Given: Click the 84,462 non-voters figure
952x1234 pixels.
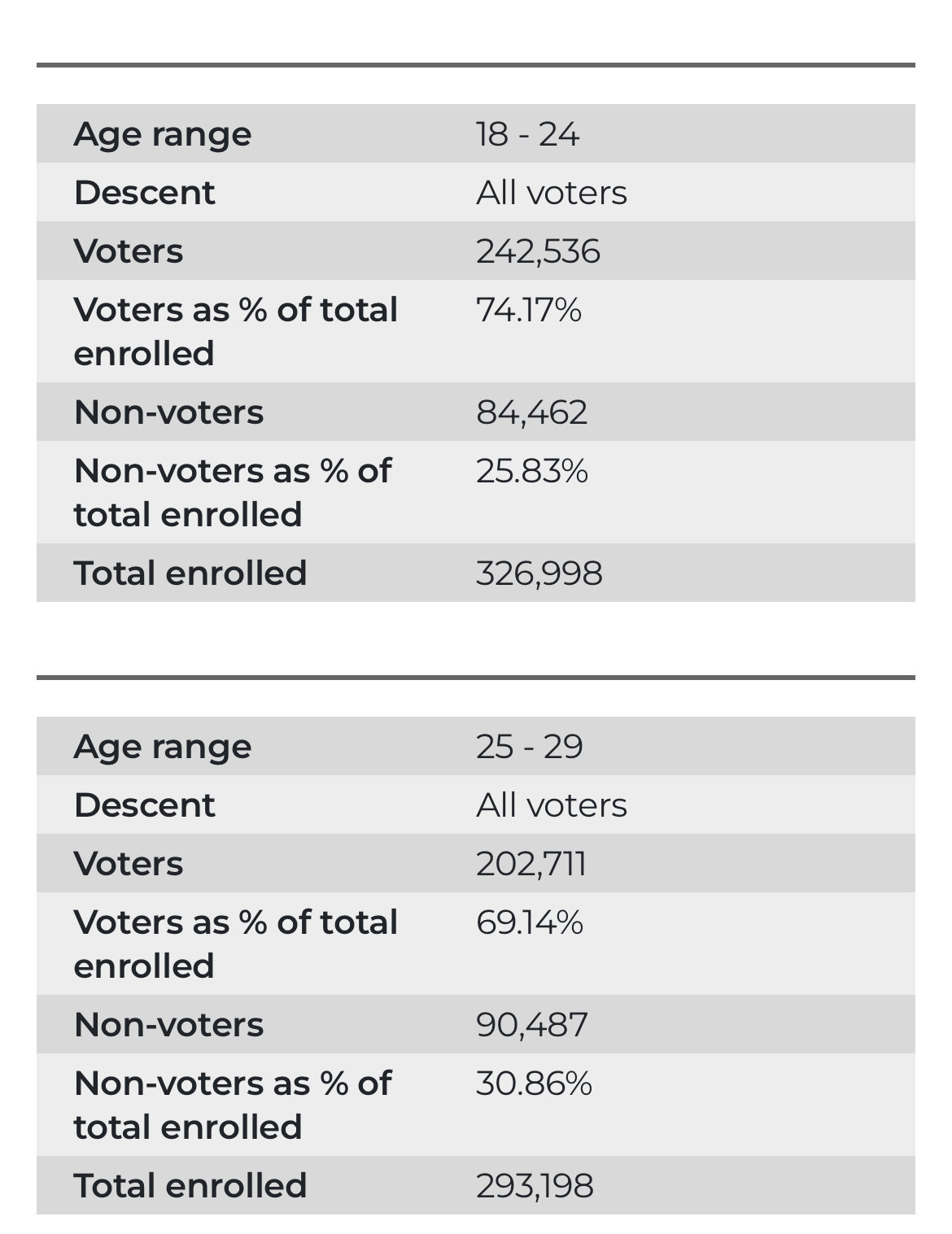Looking at the screenshot, I should [x=531, y=412].
